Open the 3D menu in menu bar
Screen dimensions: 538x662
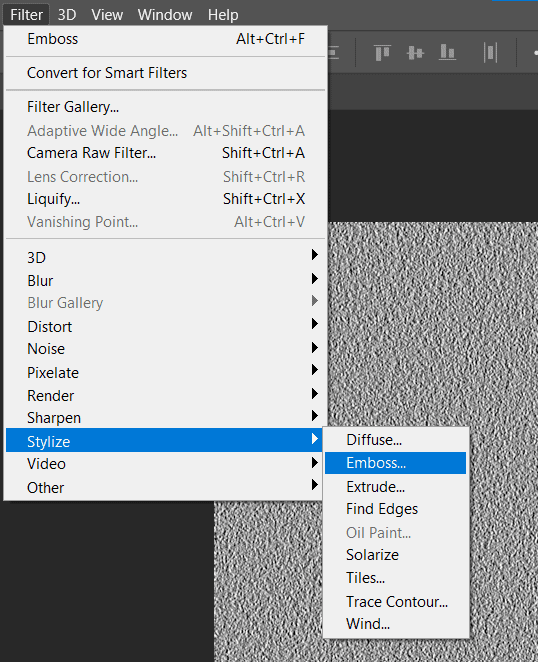pos(67,15)
